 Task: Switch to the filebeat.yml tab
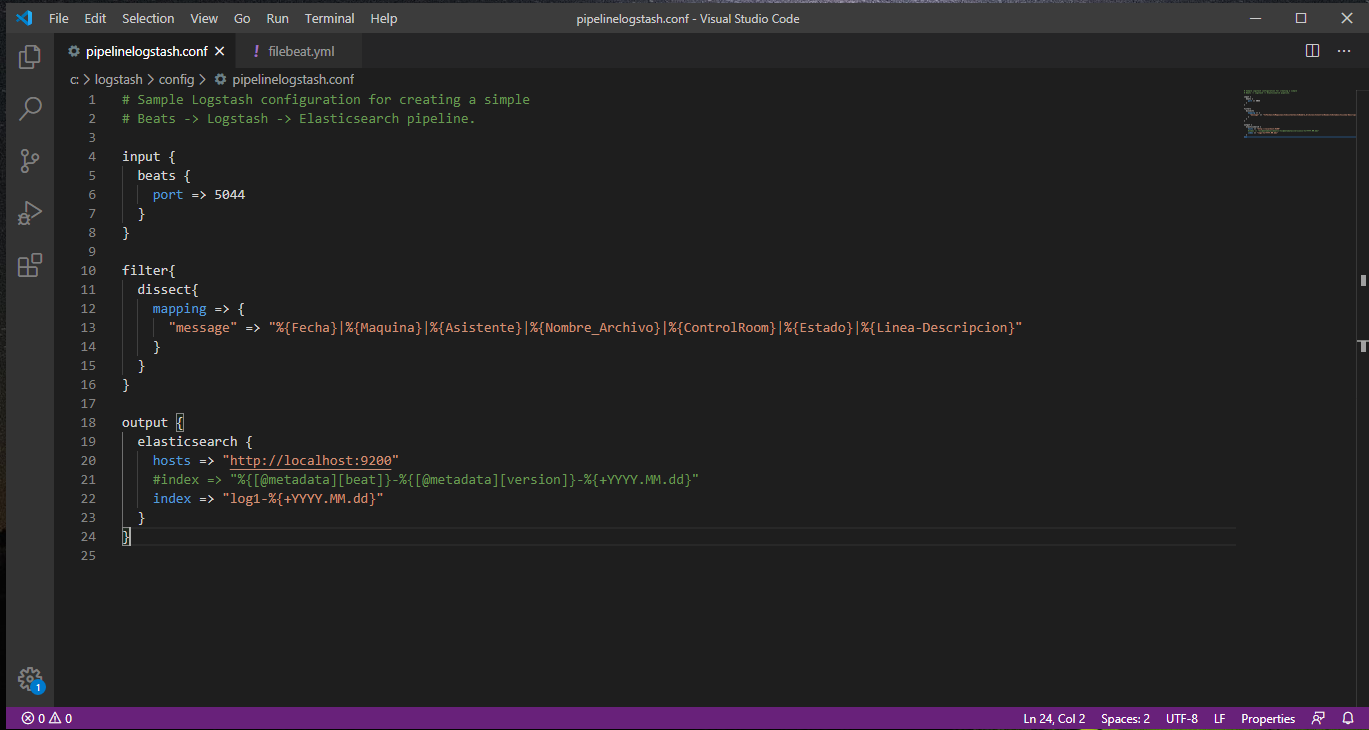(x=299, y=51)
